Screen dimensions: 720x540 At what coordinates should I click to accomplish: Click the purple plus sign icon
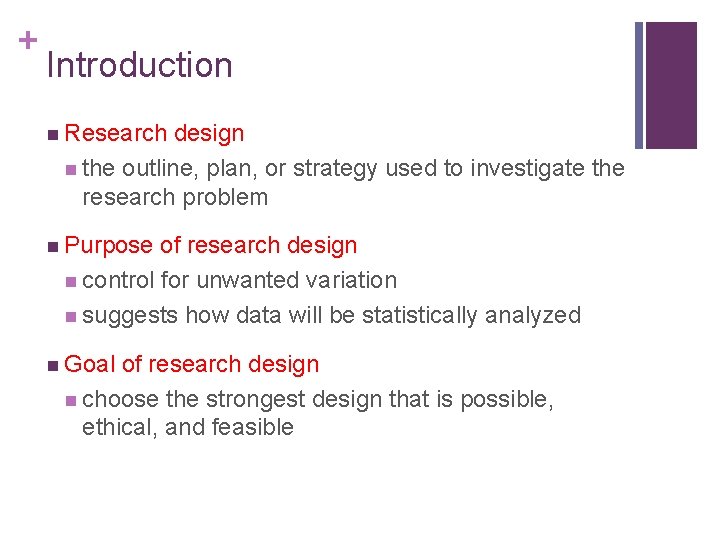28,40
